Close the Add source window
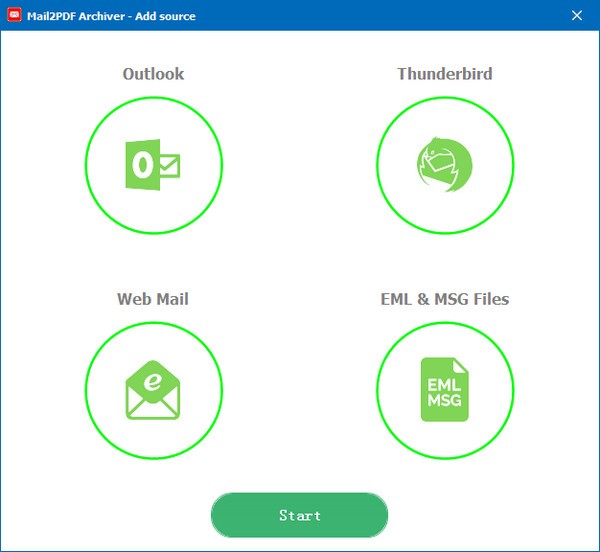The image size is (600, 552). click(x=577, y=16)
